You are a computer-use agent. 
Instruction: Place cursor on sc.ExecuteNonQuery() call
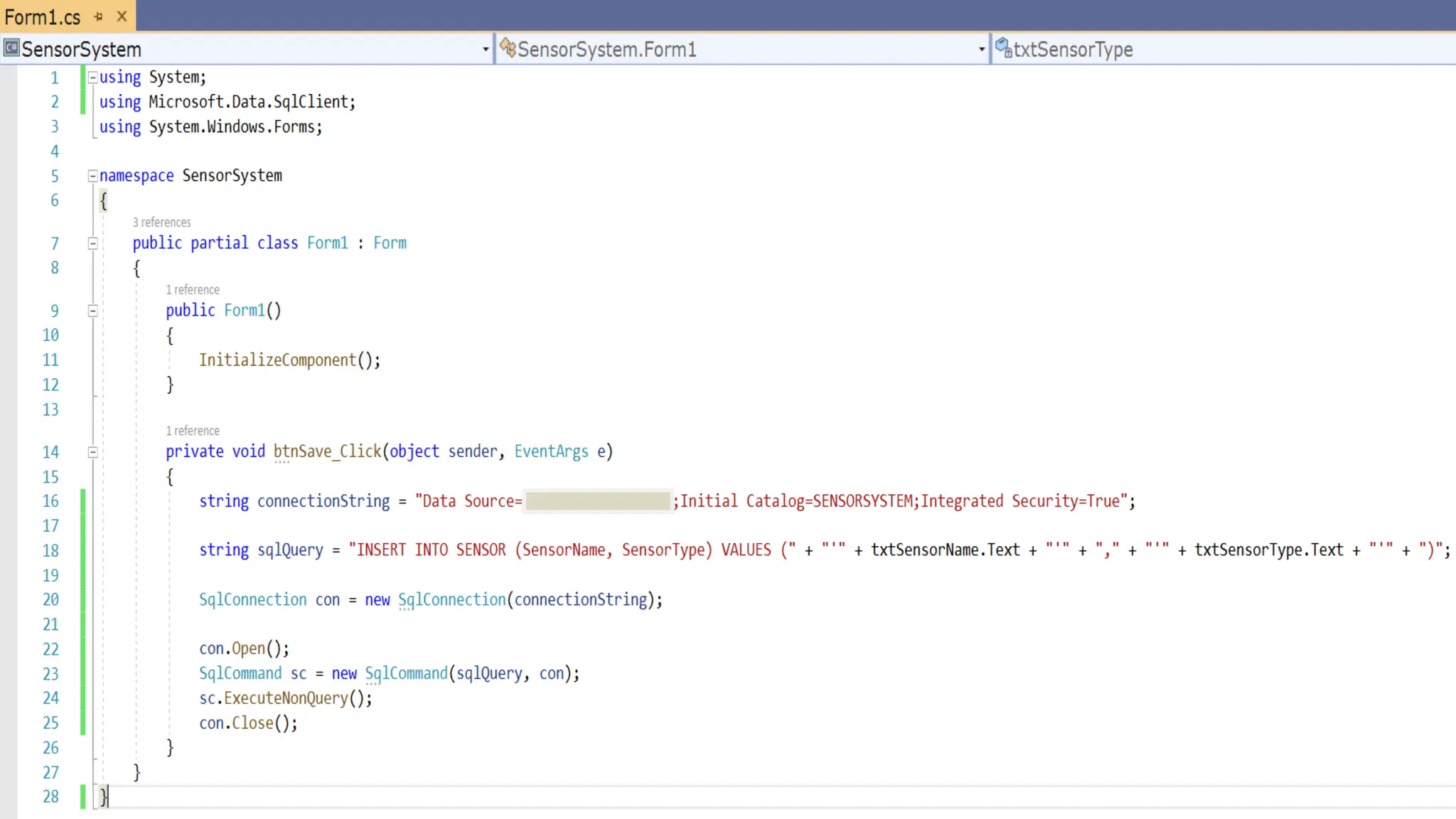[285, 699]
